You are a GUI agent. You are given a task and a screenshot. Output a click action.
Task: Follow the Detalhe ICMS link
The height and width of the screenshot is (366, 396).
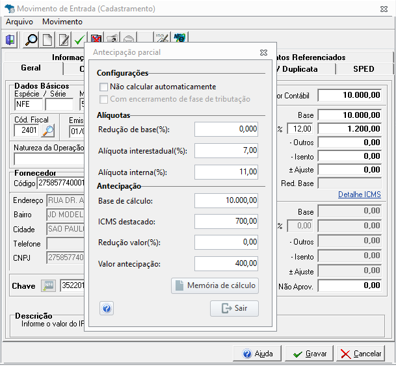click(359, 194)
